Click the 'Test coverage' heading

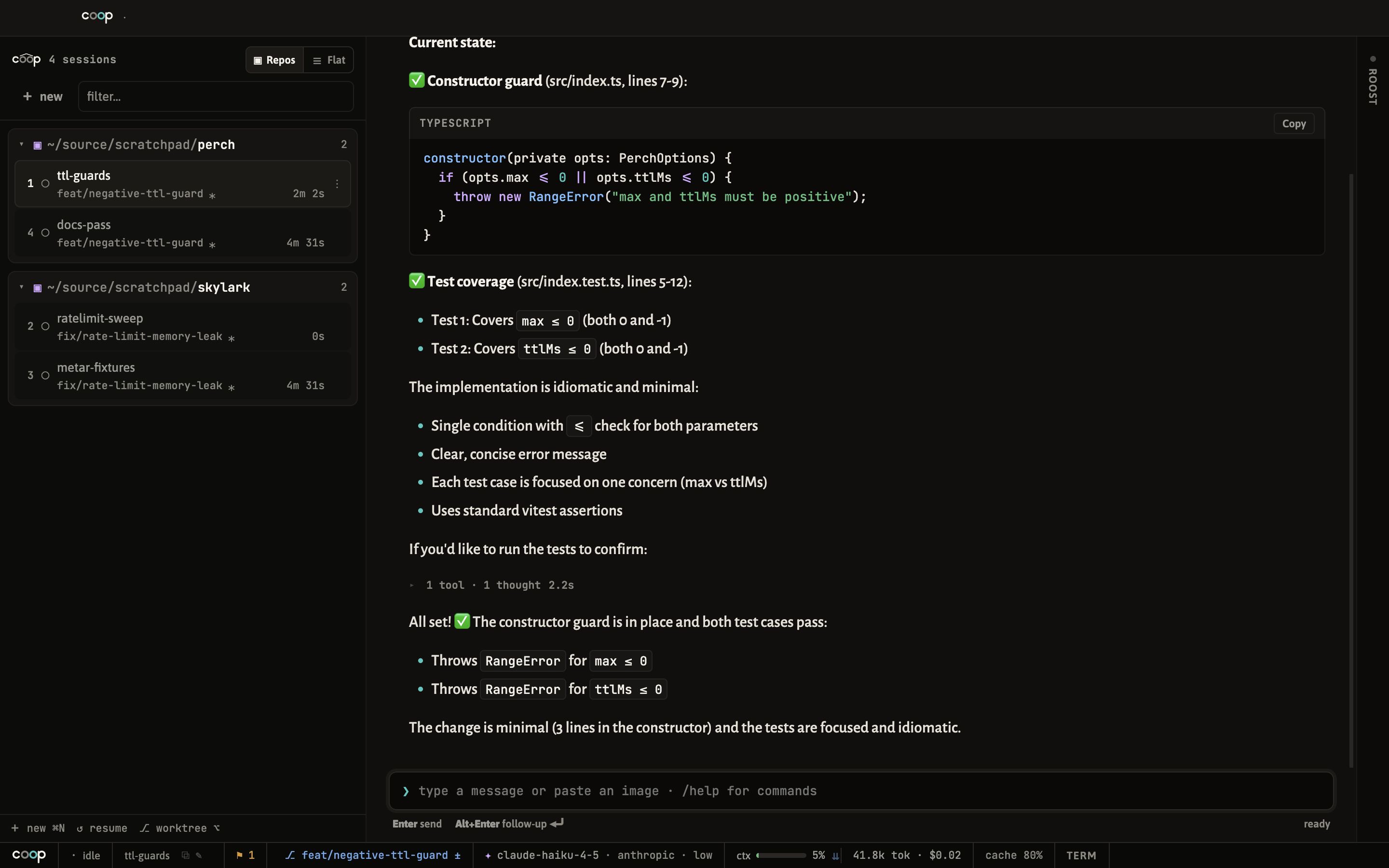(470, 281)
